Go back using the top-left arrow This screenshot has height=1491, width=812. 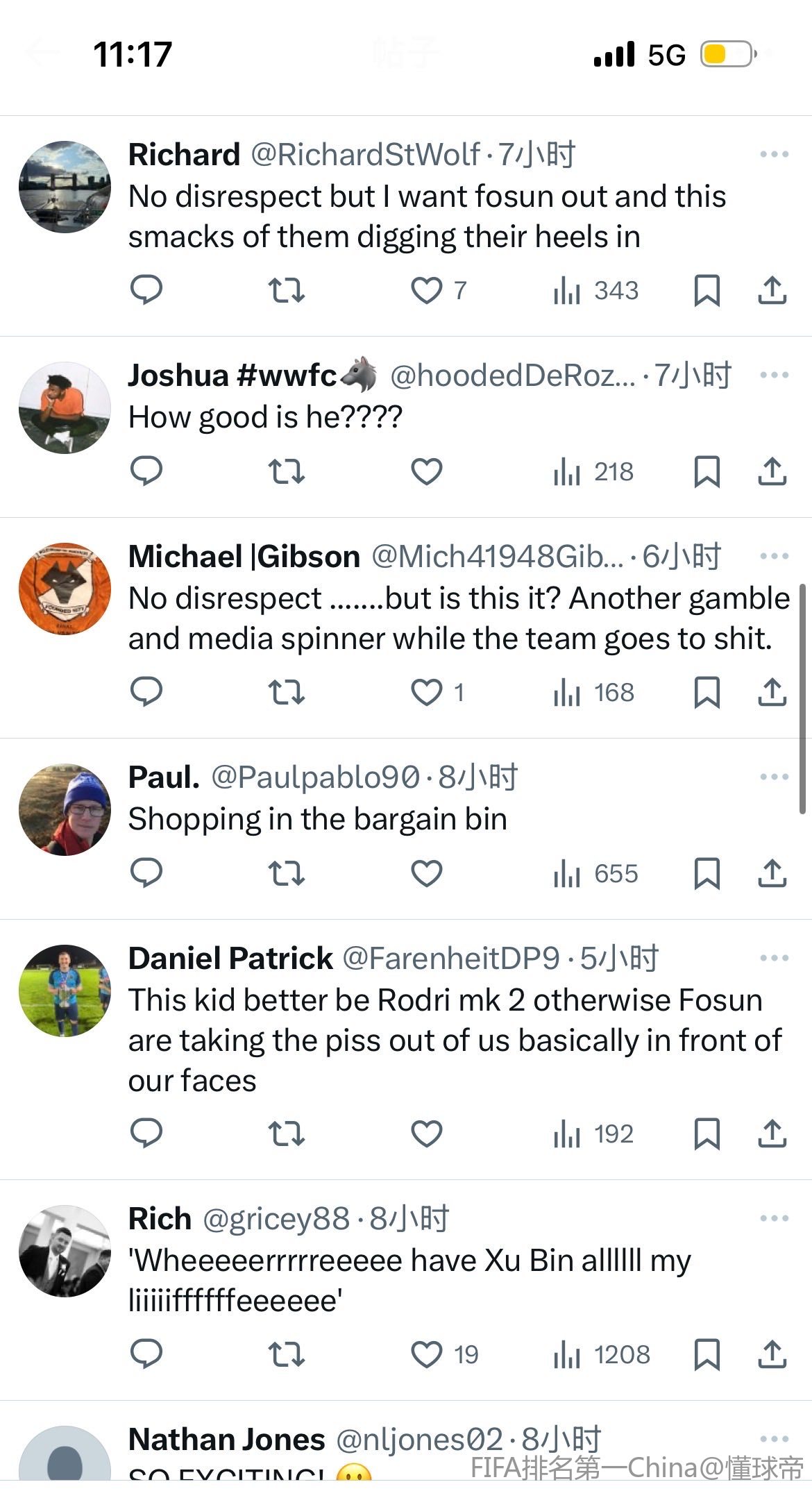(42, 53)
